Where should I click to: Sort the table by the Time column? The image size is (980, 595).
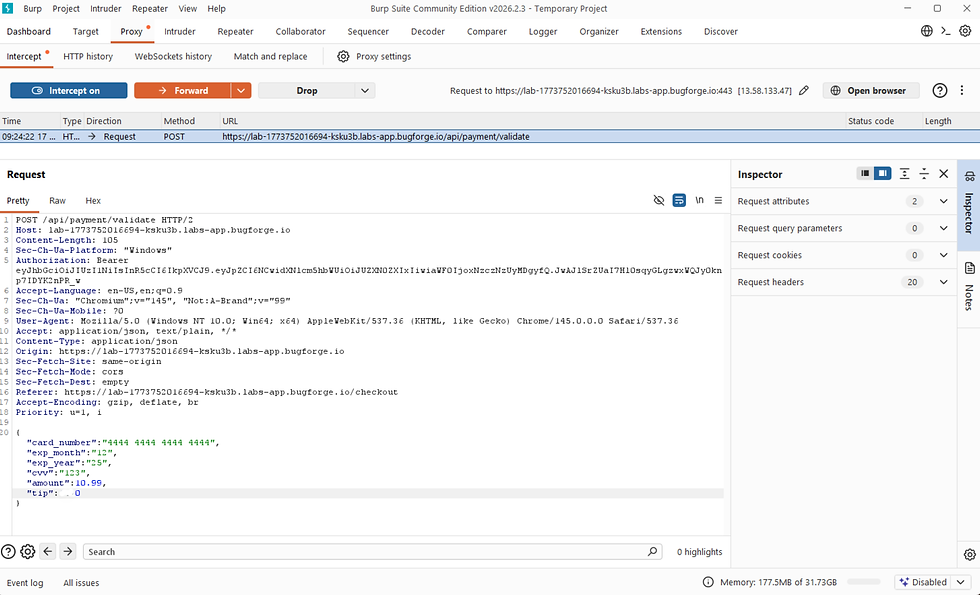(30, 121)
